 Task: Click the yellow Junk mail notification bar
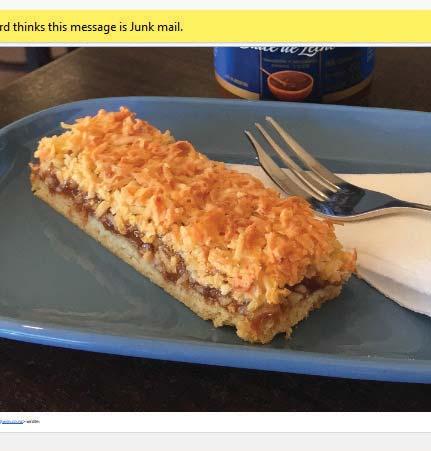click(x=215, y=27)
